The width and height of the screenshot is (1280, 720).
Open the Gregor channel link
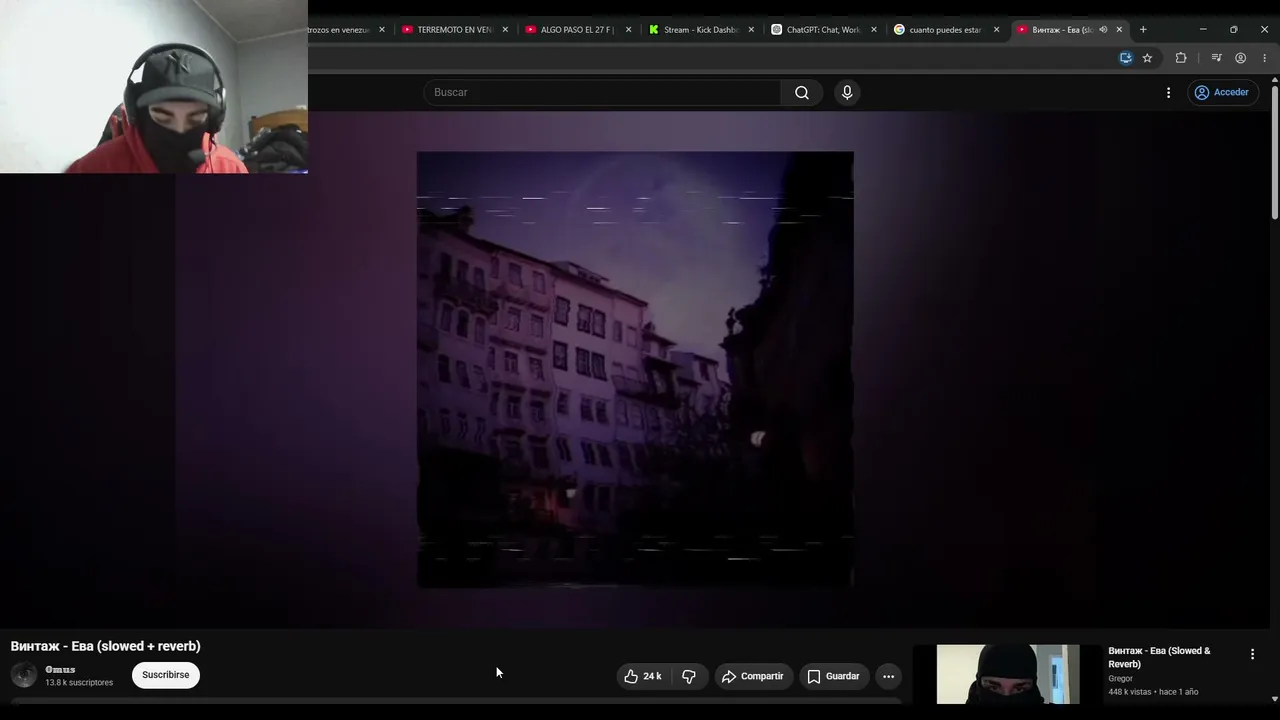point(1120,679)
